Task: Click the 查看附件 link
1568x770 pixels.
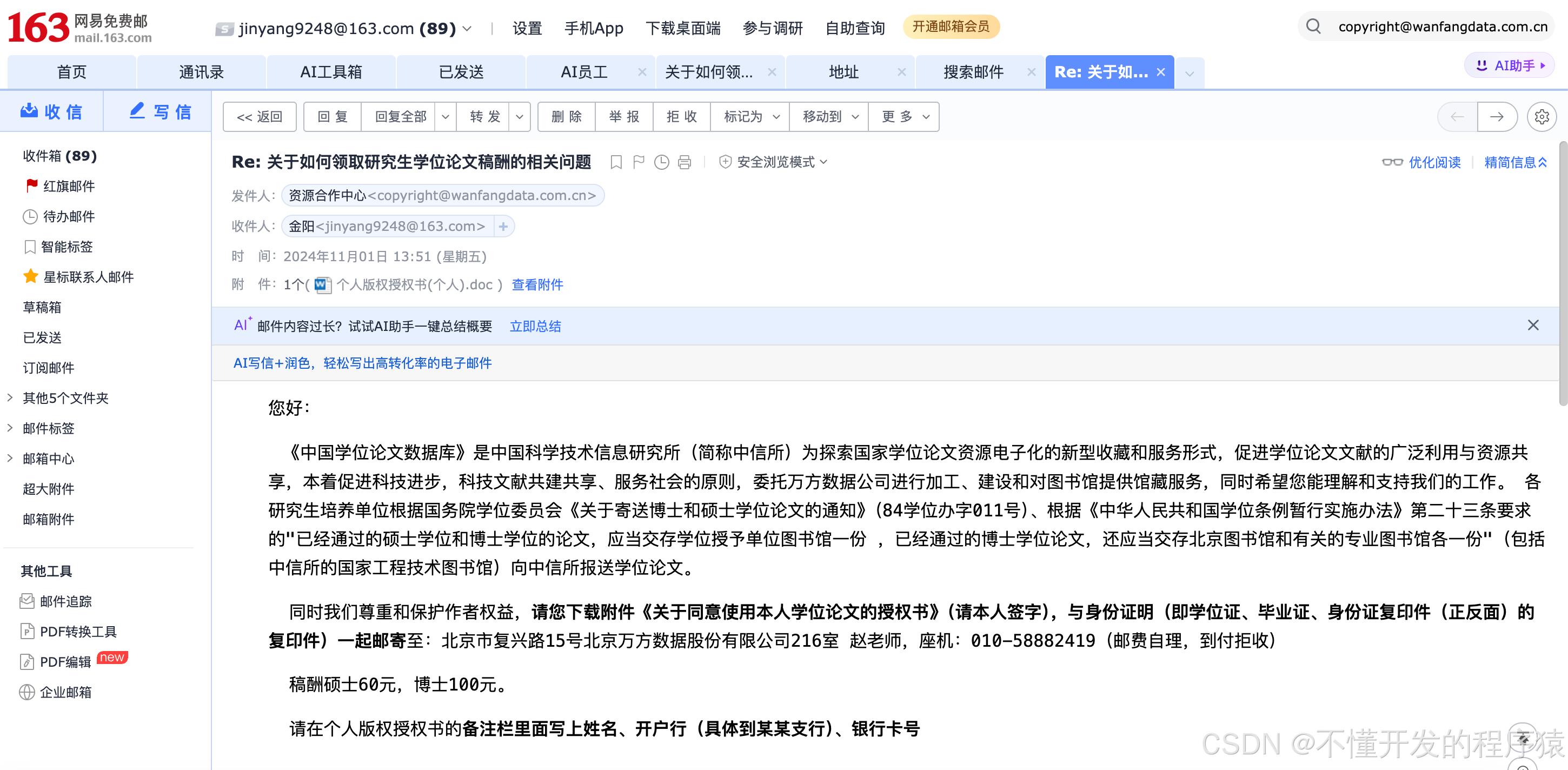Action: (x=537, y=284)
